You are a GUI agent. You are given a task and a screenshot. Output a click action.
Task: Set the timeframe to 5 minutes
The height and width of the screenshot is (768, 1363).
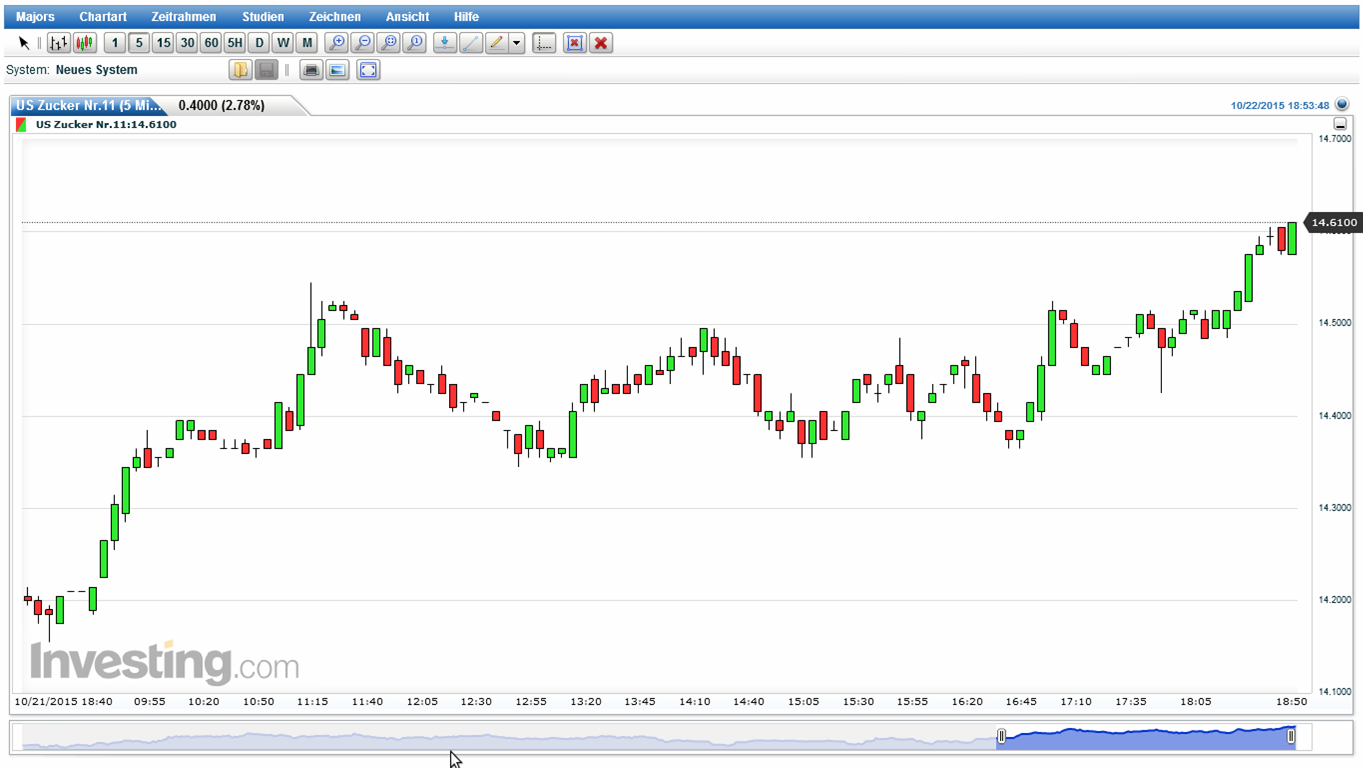[139, 43]
